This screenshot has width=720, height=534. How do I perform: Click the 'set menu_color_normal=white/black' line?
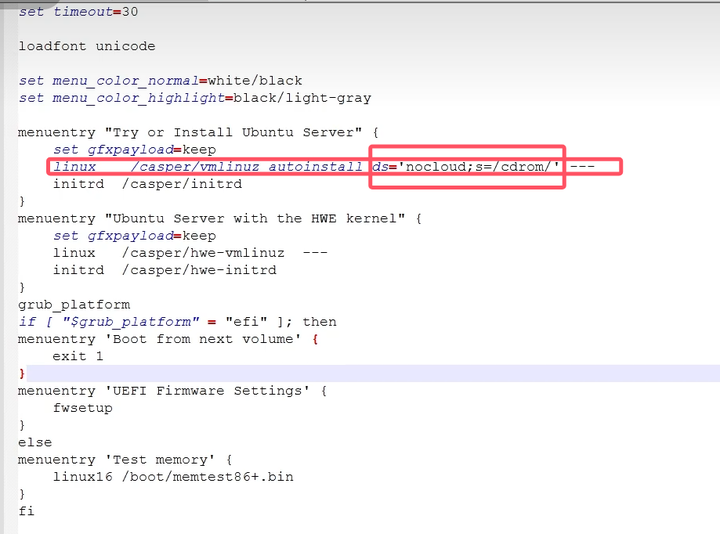pyautogui.click(x=160, y=81)
